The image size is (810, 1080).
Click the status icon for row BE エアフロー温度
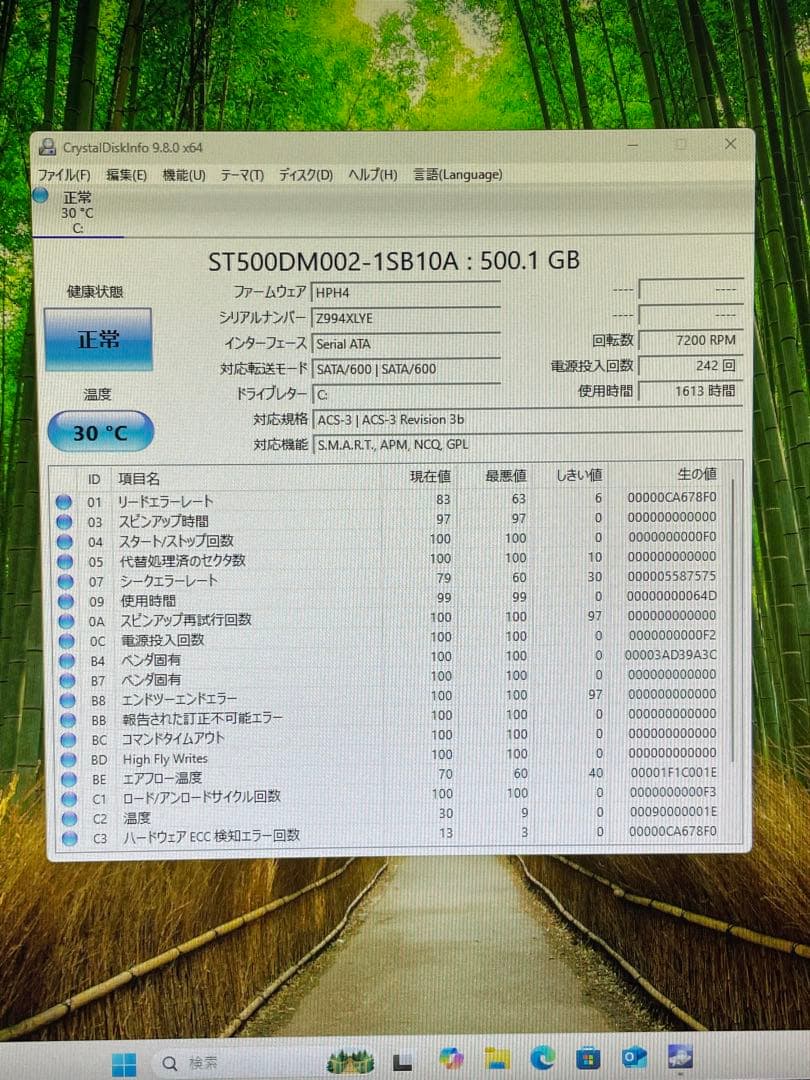point(69,780)
